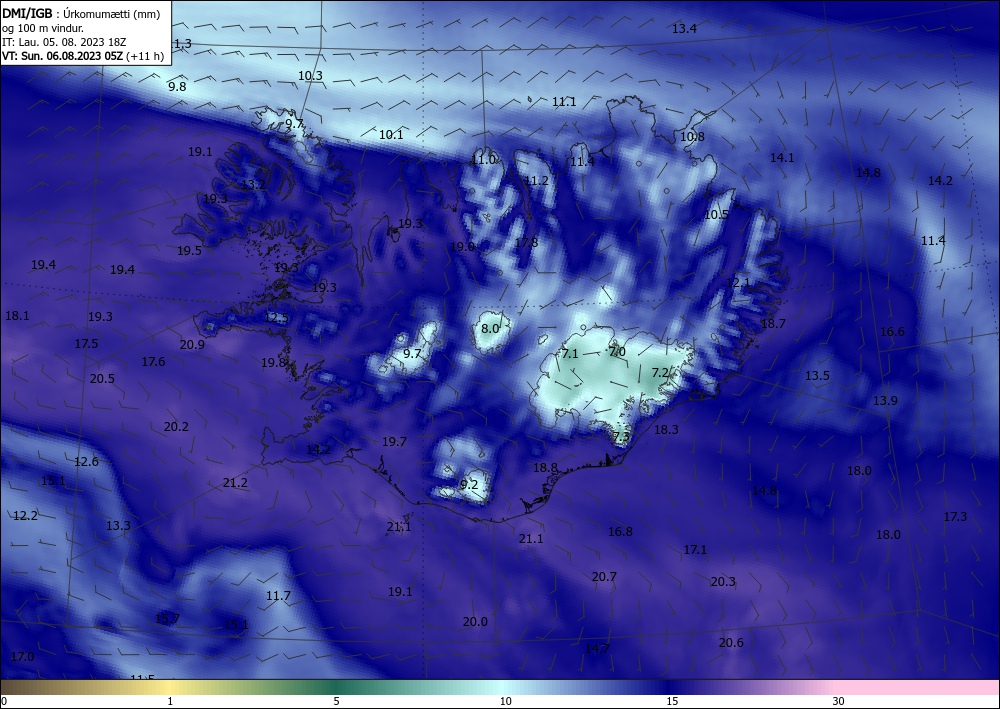This screenshot has height=709, width=1000.
Task: Select the '19.0' value label
Action: 462,247
